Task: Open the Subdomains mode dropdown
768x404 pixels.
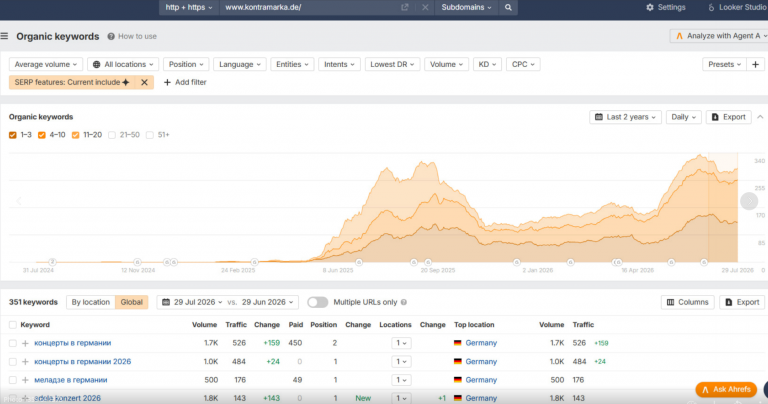Action: pos(466,7)
